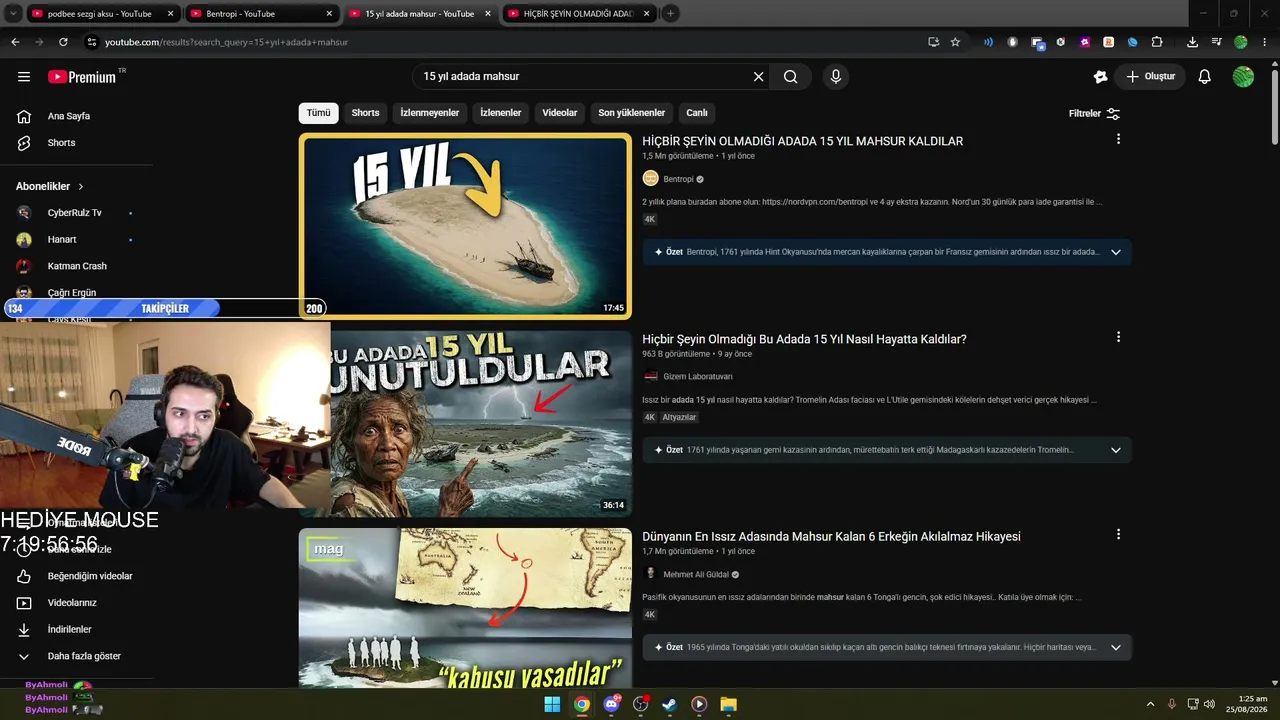
Task: Open a new Chrome tab
Action: [x=670, y=14]
